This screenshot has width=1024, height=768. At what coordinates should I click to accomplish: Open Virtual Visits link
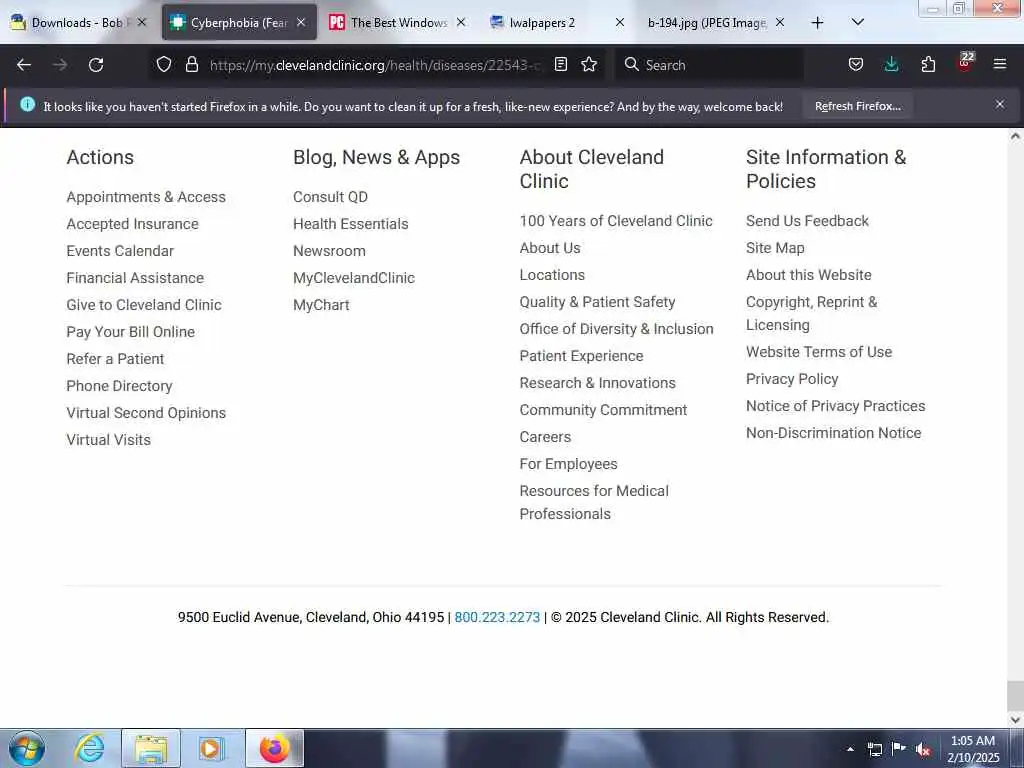pyautogui.click(x=108, y=440)
